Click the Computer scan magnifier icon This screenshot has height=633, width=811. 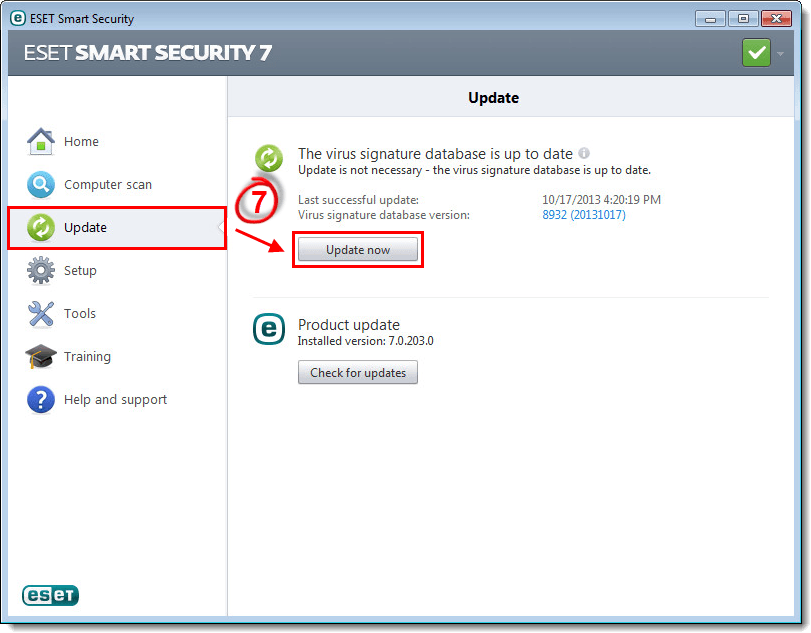[x=41, y=185]
